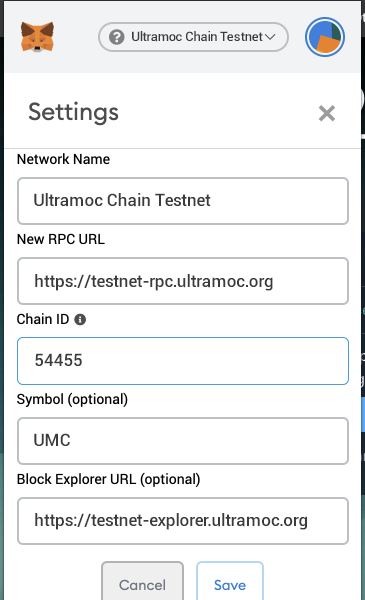Screen dimensions: 365x600
Task: Close the Settings panel with X
Action: 327,113
